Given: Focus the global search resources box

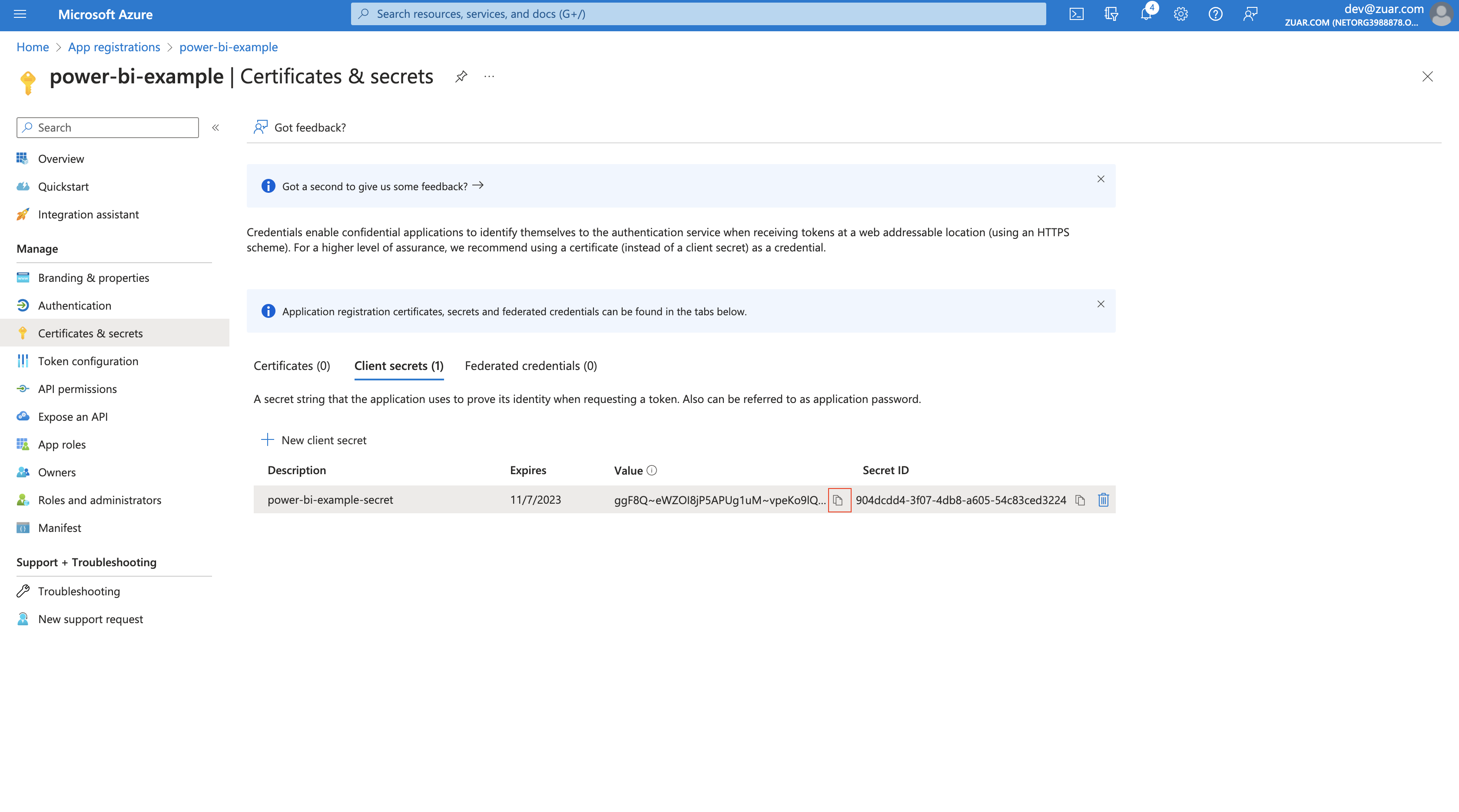Looking at the screenshot, I should [x=698, y=14].
